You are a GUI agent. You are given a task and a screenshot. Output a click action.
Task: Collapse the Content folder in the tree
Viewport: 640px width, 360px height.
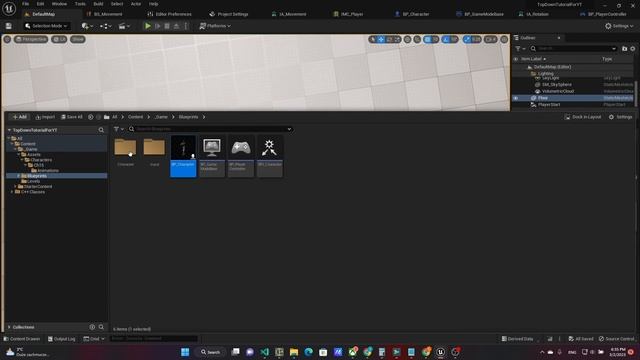[12, 144]
